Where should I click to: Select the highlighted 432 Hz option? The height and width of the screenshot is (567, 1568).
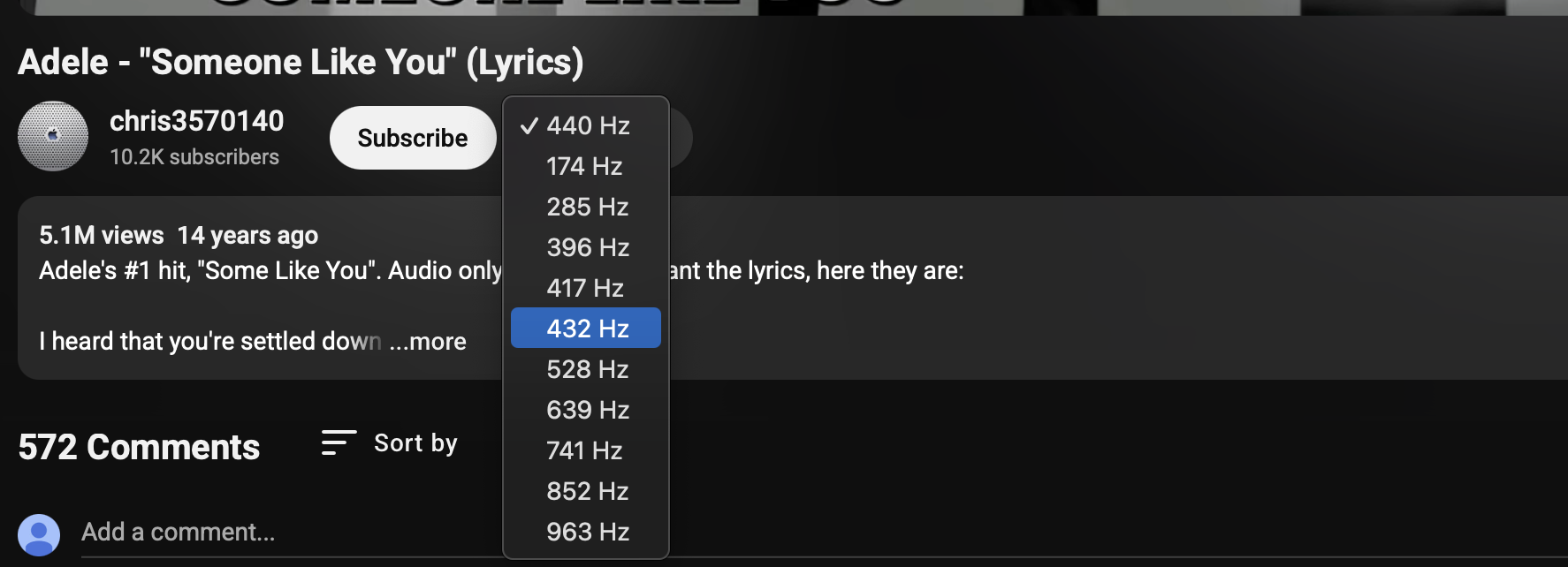pos(587,328)
